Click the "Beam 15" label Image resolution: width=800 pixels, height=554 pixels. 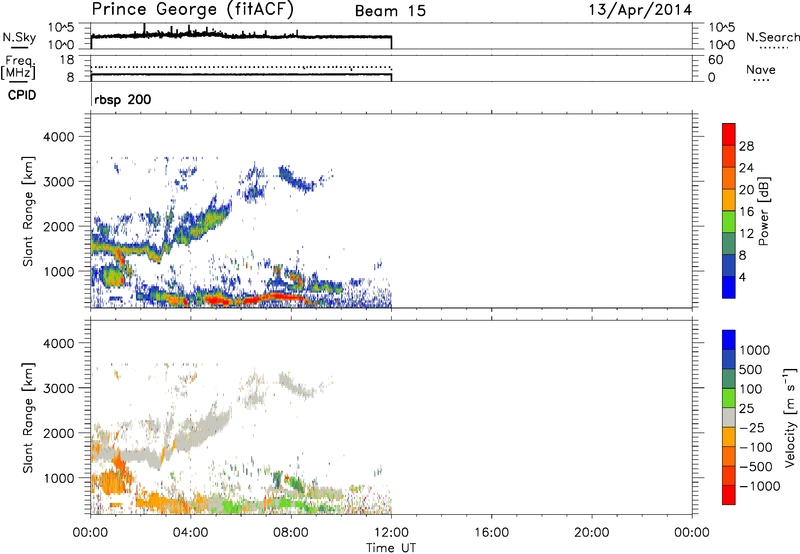390,11
